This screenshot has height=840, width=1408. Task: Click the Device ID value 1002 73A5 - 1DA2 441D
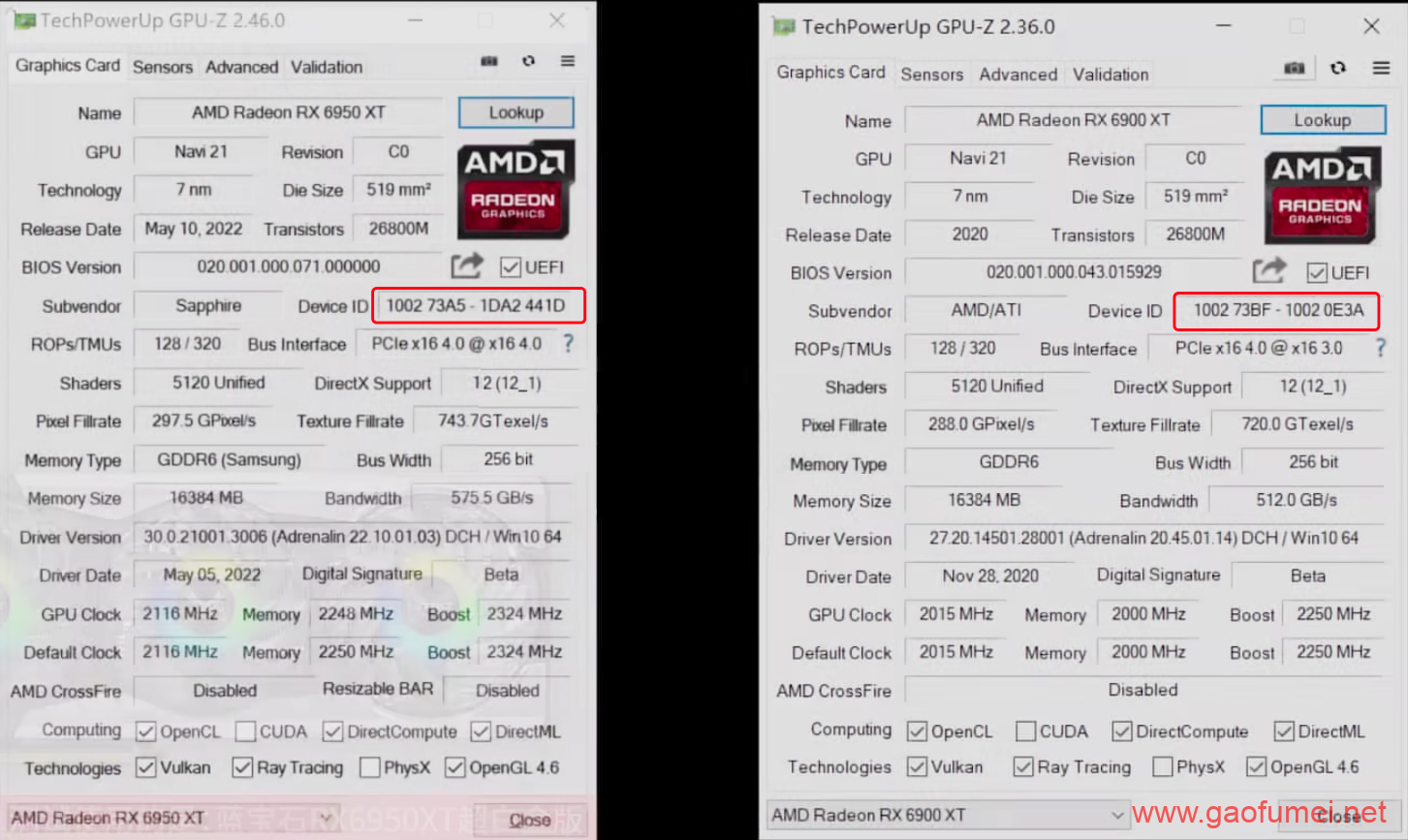tap(476, 305)
